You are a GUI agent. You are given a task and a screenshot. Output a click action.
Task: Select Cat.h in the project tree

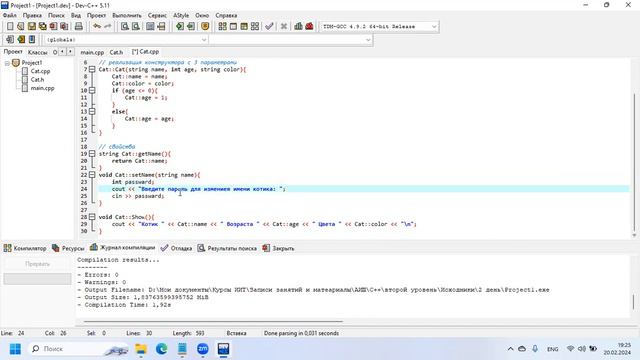coord(37,80)
